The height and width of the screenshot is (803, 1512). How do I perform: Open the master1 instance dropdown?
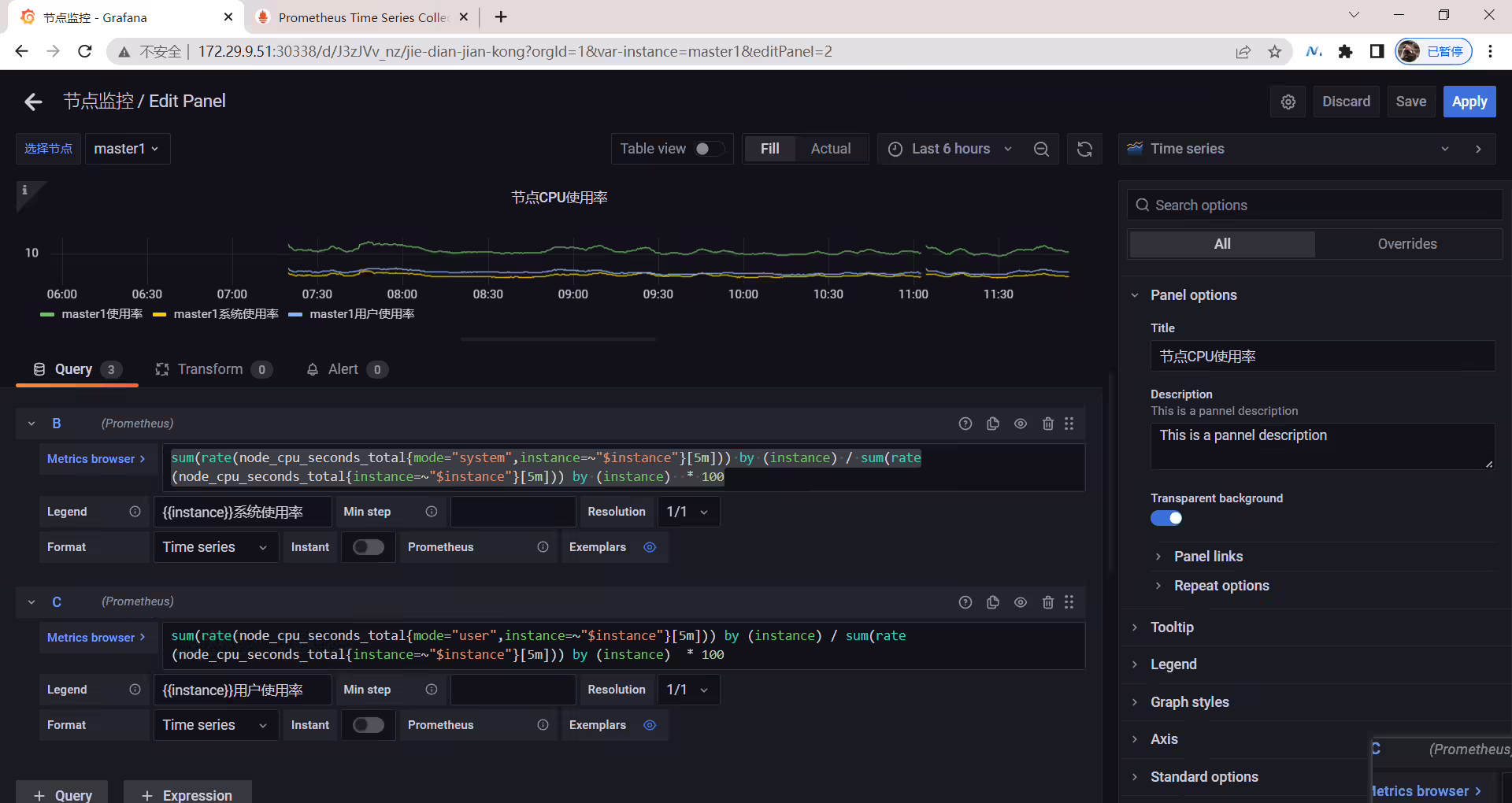click(128, 149)
